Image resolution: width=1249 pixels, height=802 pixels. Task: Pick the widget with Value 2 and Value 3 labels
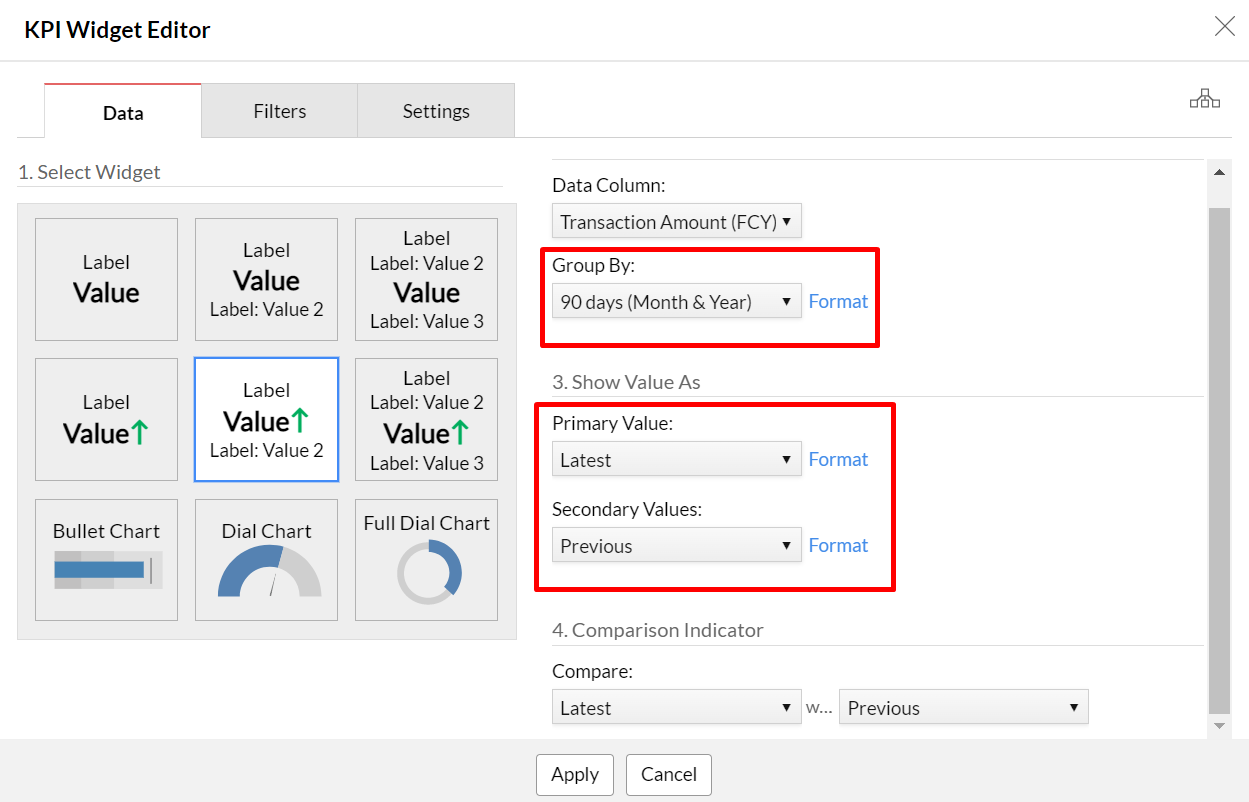pyautogui.click(x=426, y=279)
